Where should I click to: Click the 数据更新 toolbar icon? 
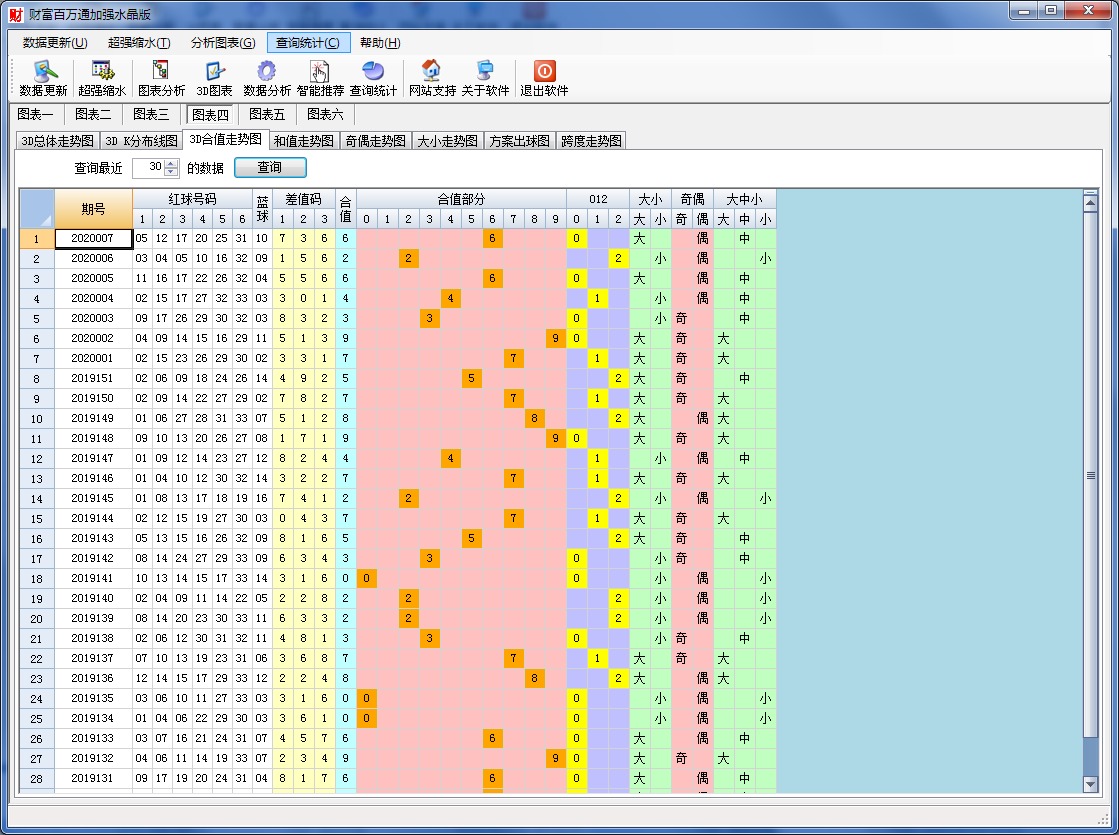click(x=43, y=72)
